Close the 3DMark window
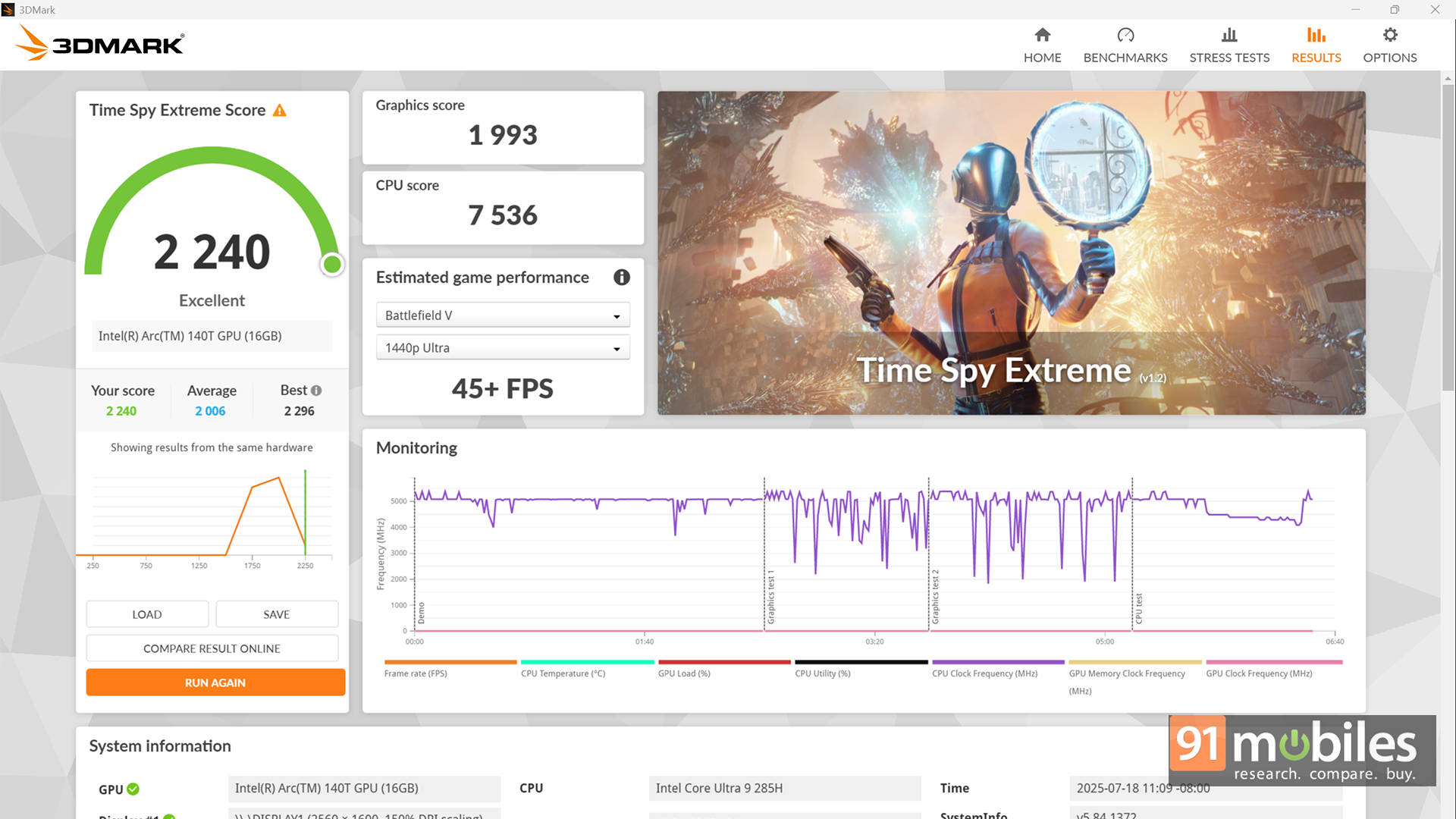This screenshot has height=819, width=1456. 1435,10
